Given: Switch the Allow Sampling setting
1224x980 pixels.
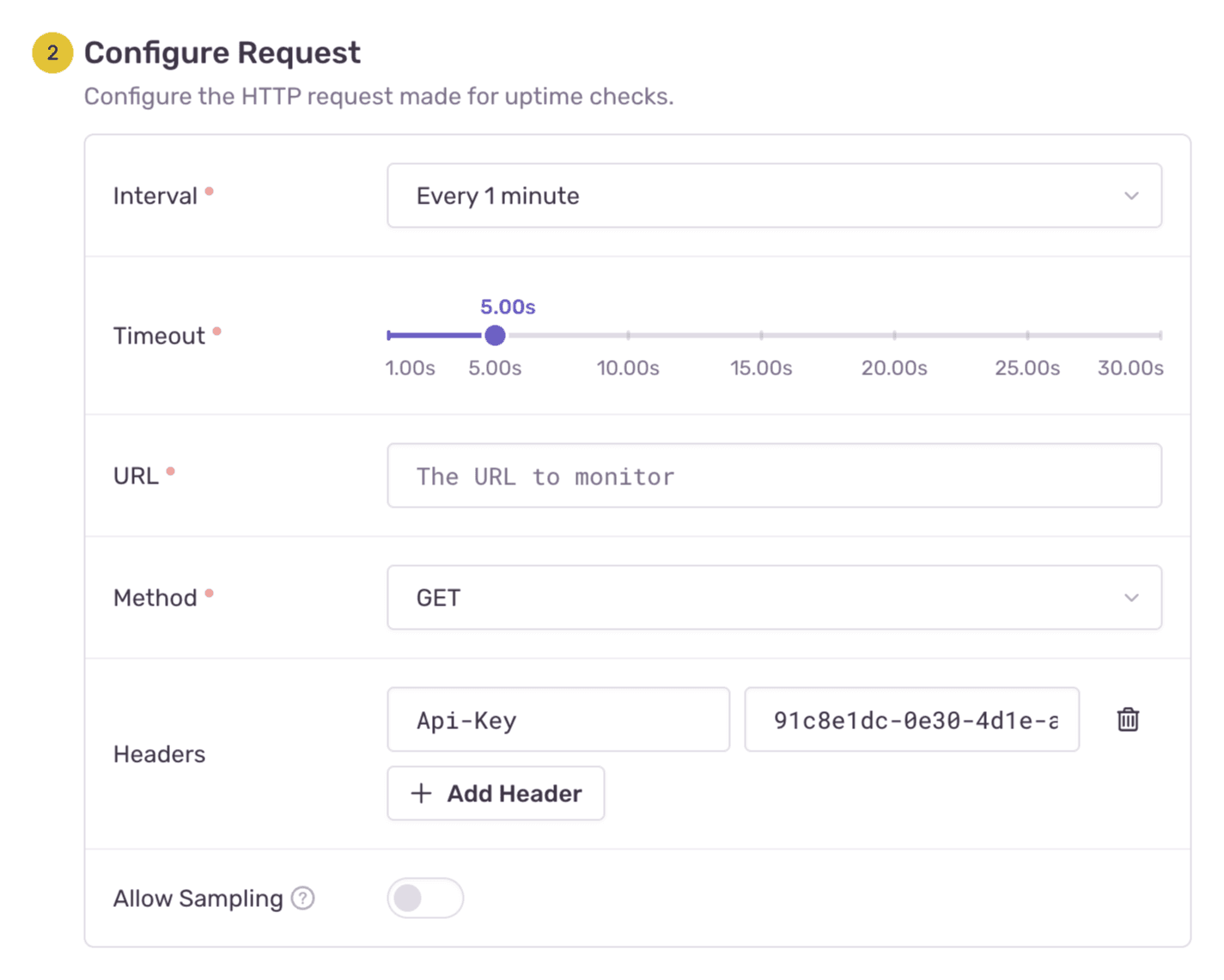Looking at the screenshot, I should (425, 898).
